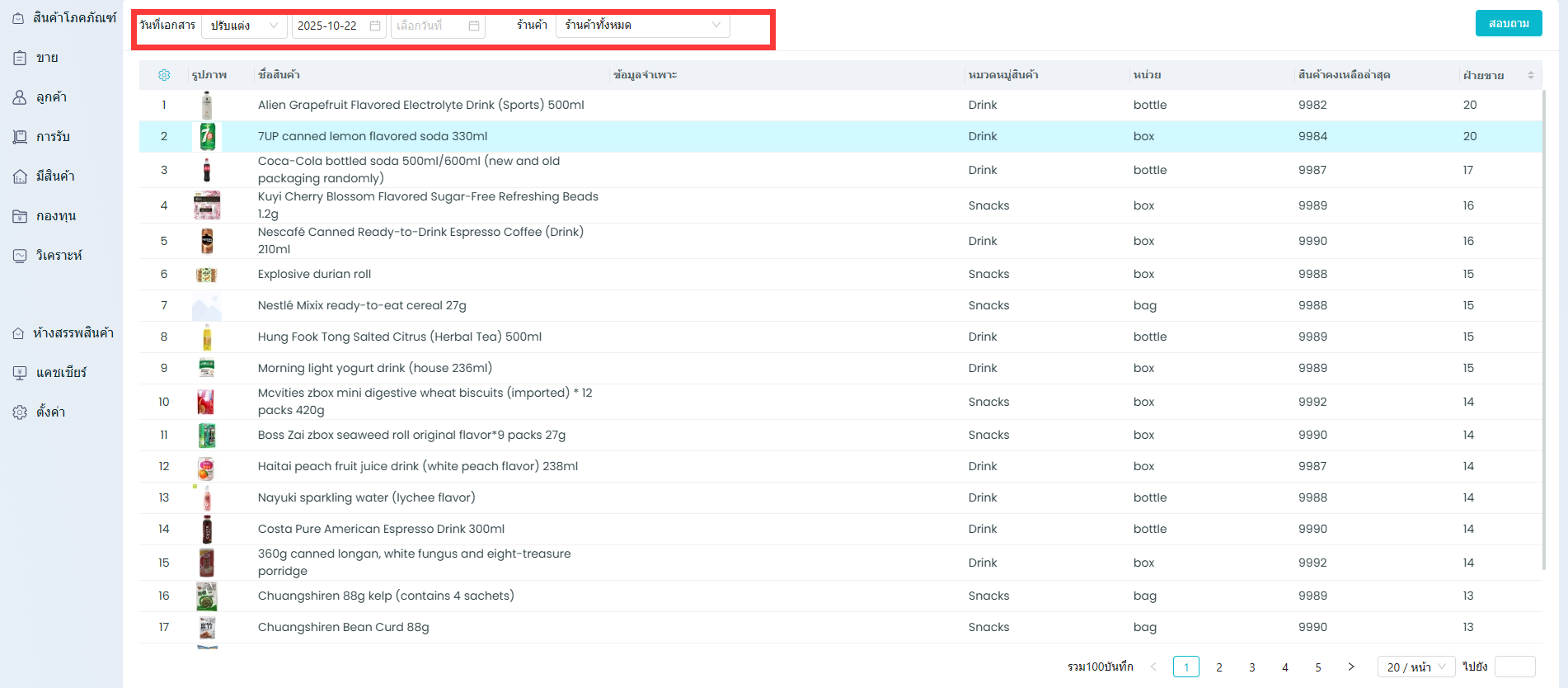The image size is (1568, 688).
Task: Click the ห้างสรรพสินค้า home icon
Action: [18, 333]
